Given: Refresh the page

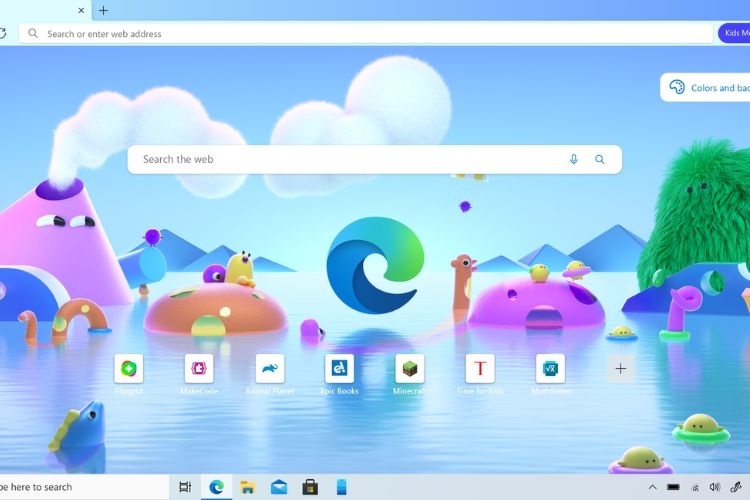Looking at the screenshot, I should [x=2, y=33].
